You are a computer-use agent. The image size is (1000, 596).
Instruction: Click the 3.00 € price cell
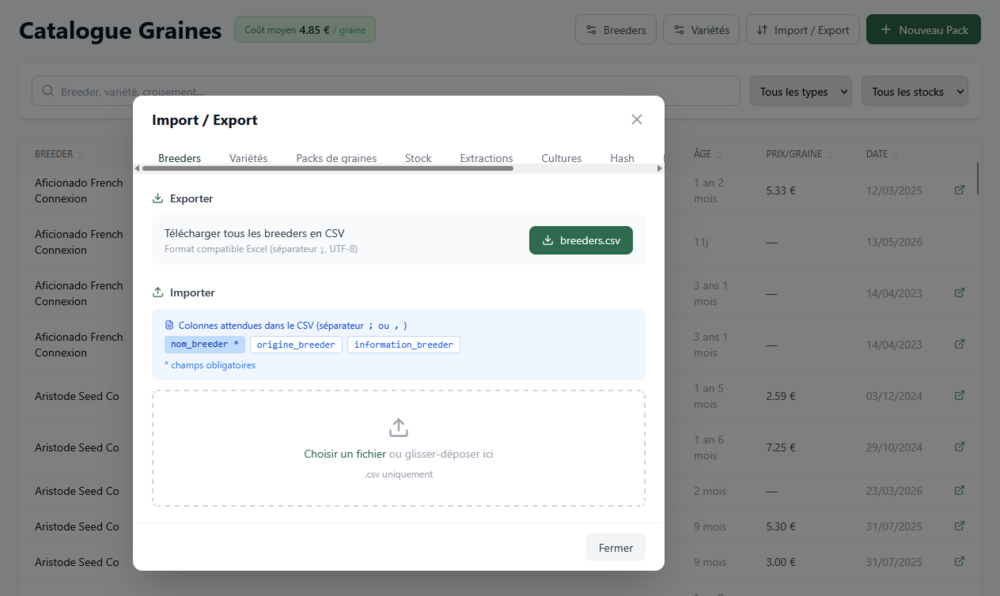click(781, 562)
